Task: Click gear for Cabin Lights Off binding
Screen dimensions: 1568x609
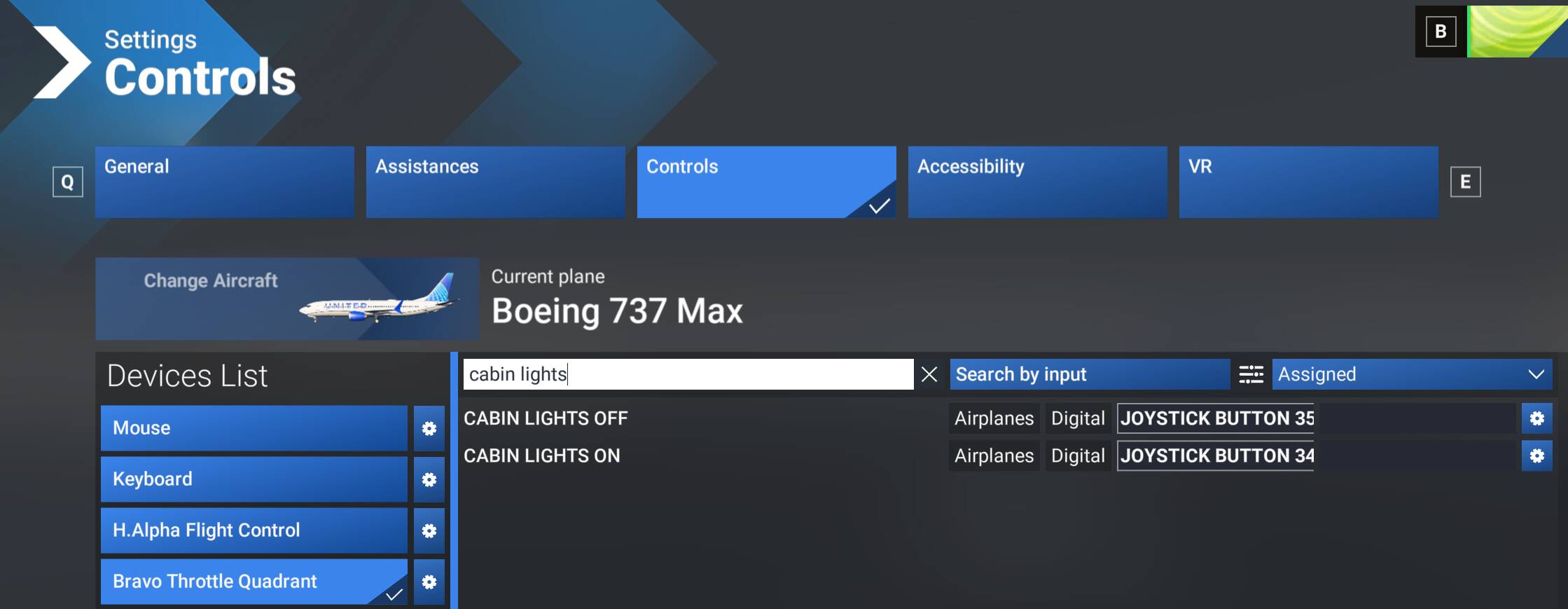Action: coord(1536,418)
